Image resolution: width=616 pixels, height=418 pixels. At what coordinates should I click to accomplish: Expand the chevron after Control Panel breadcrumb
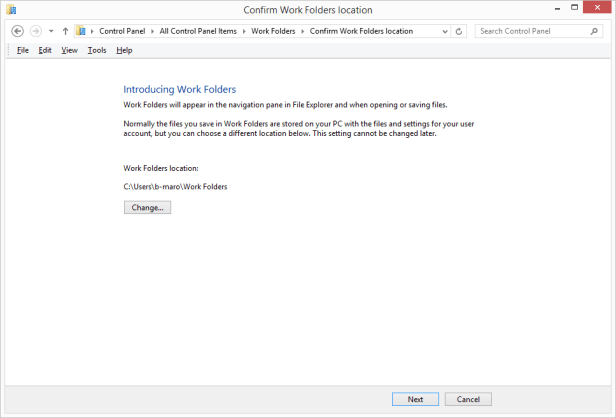point(154,31)
